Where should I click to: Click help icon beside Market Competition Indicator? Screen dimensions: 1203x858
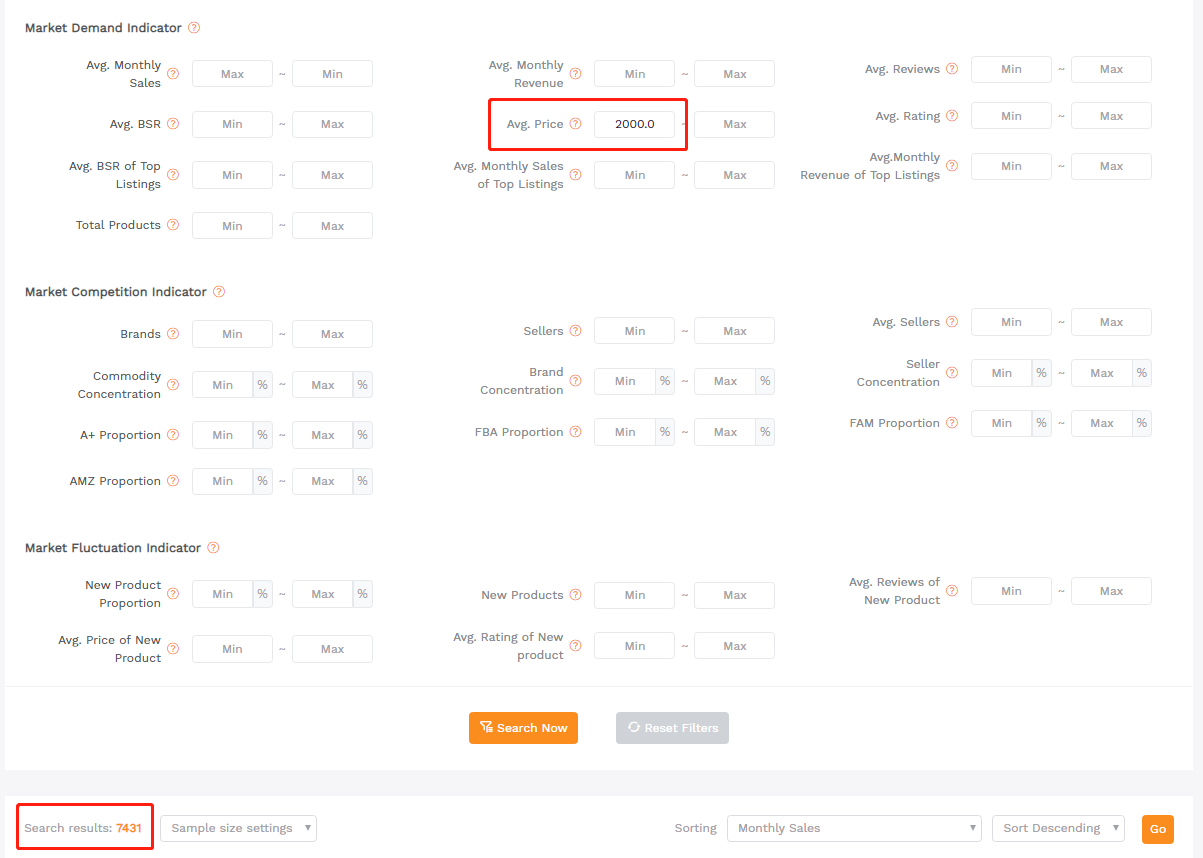pos(219,292)
